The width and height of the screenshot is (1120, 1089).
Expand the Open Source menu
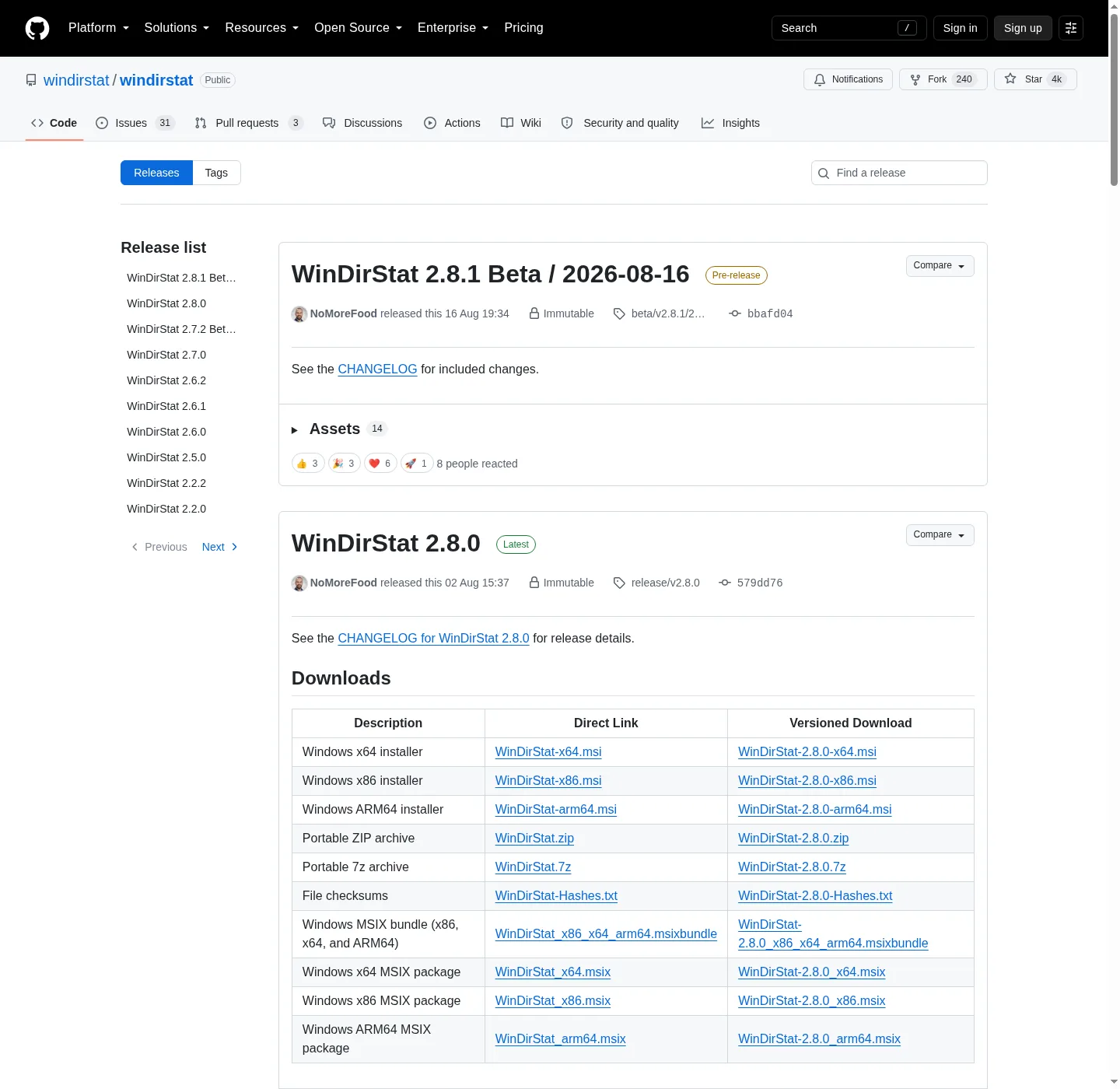click(x=358, y=28)
